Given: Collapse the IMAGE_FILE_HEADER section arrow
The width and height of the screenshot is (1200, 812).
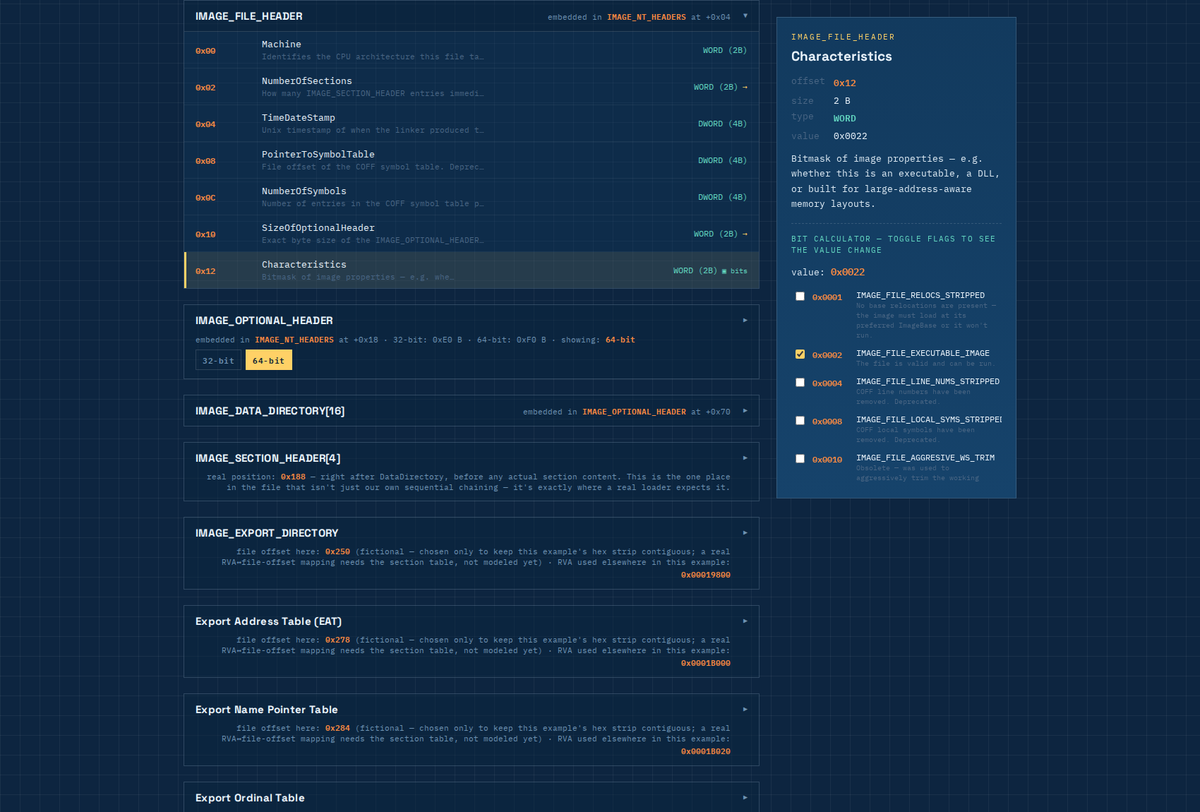Looking at the screenshot, I should tap(745, 16).
